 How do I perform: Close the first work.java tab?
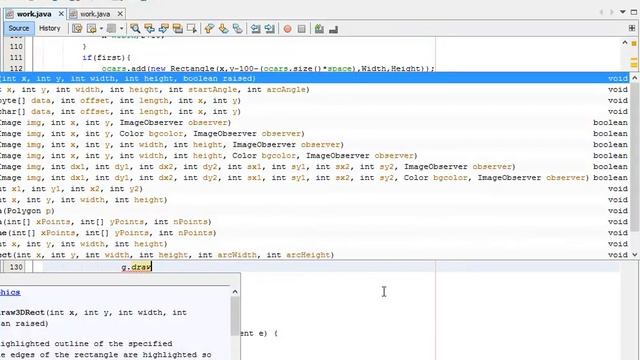[x=61, y=13]
